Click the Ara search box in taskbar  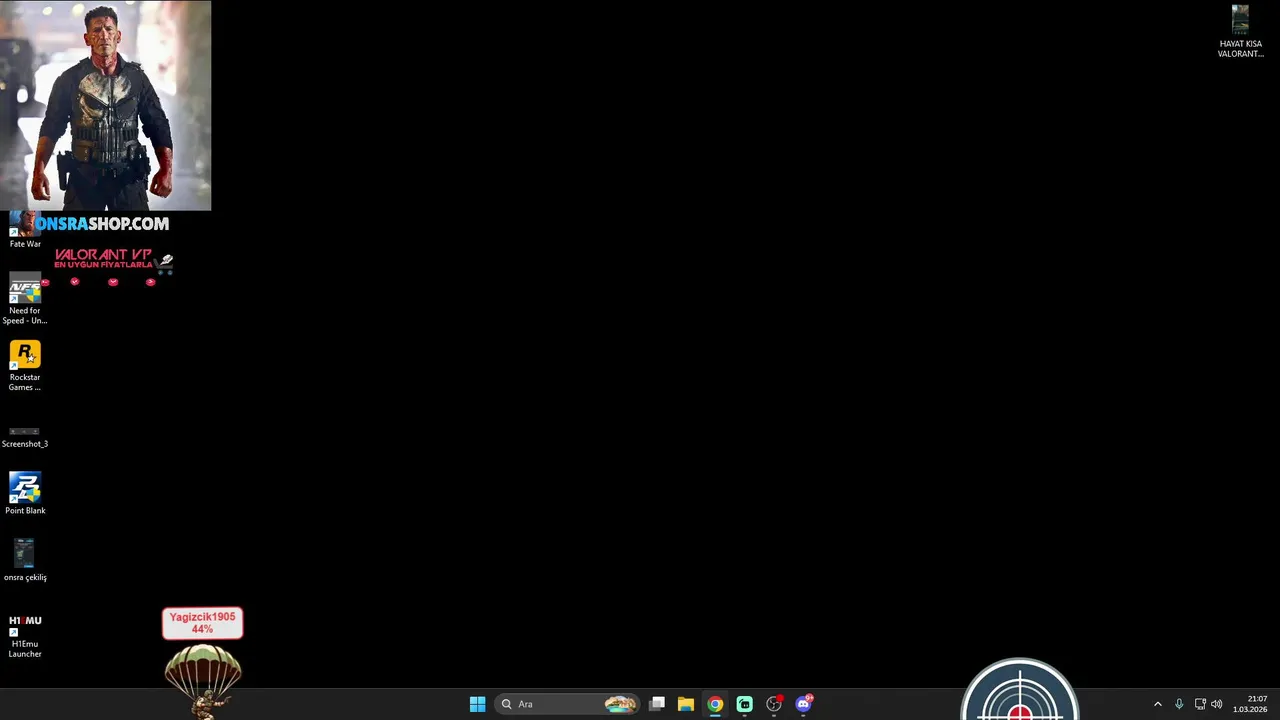566,704
